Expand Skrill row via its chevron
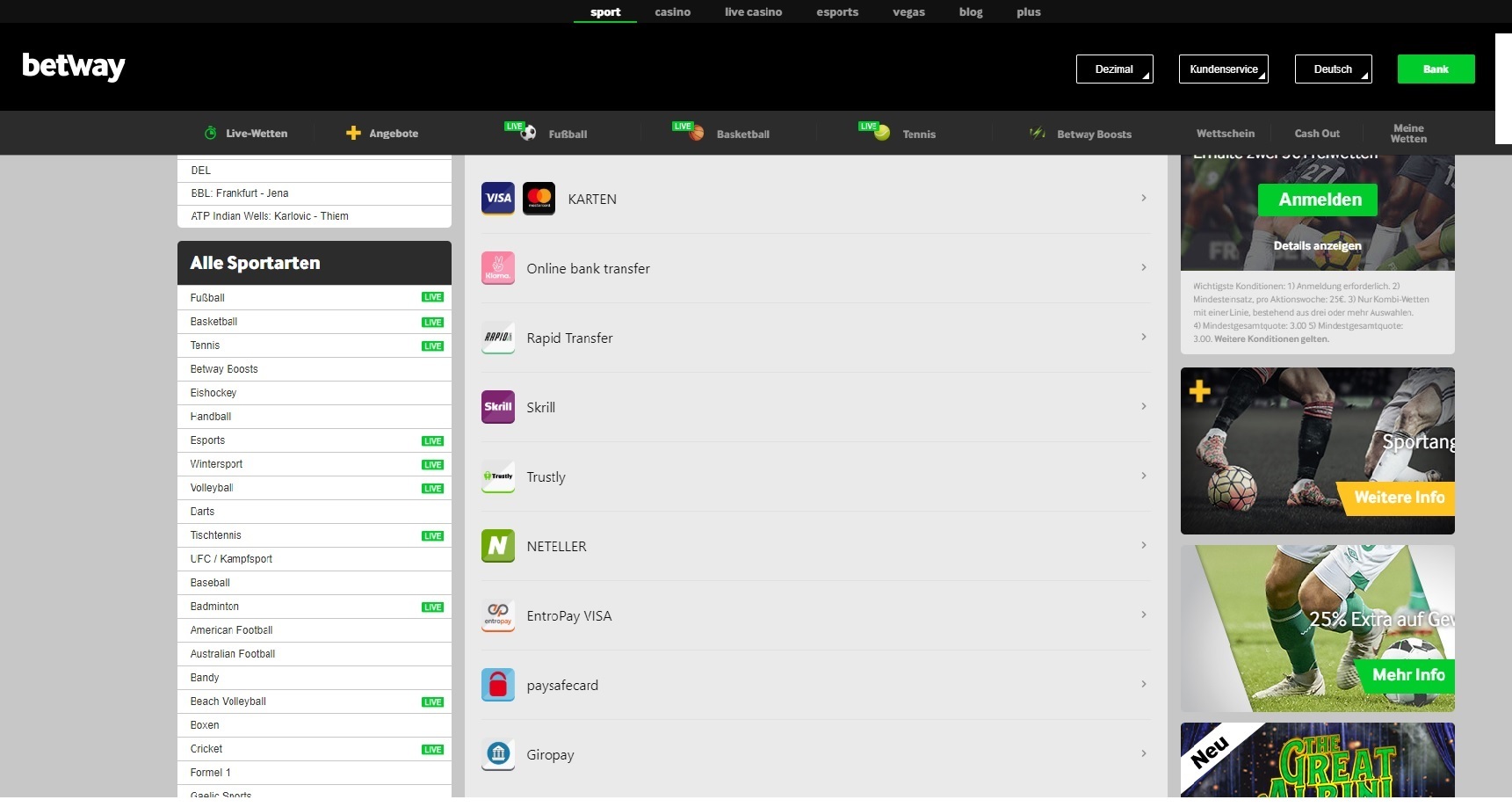 [1143, 406]
